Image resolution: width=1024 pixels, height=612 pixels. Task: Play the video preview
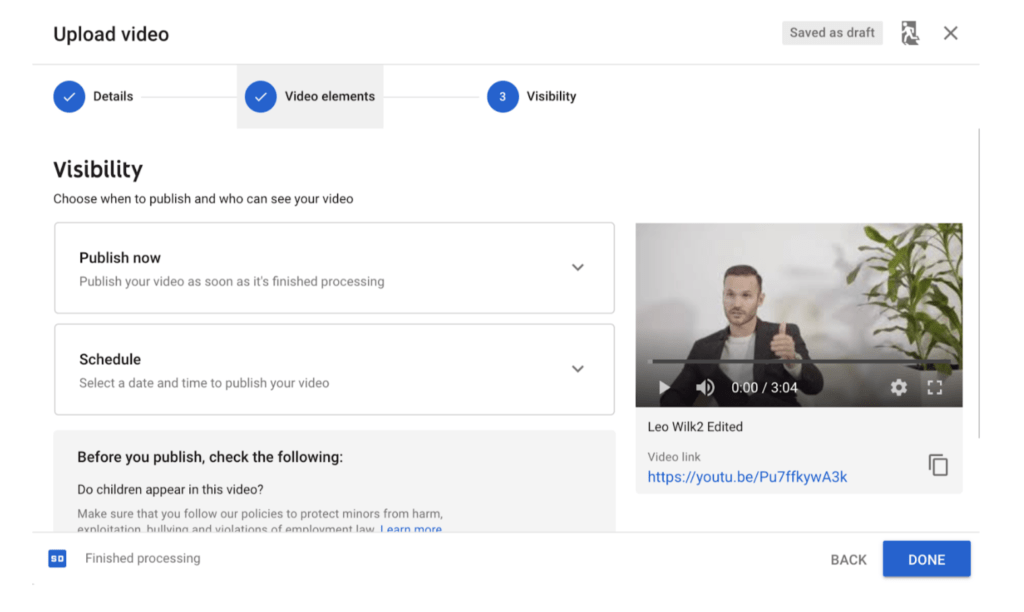(x=664, y=387)
